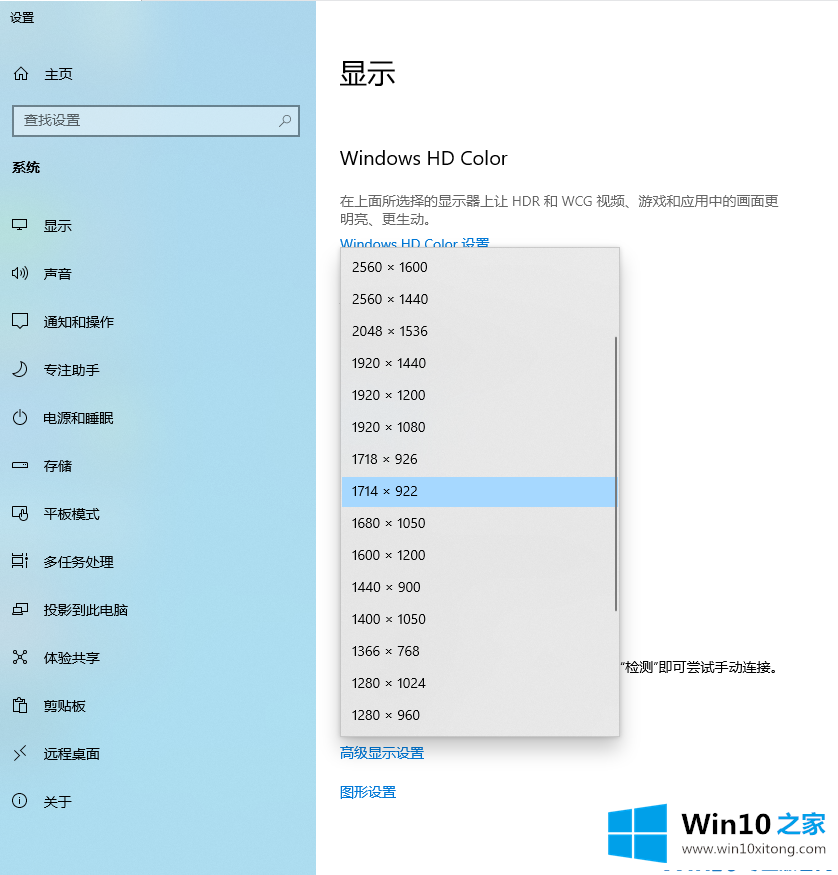Image resolution: width=838 pixels, height=875 pixels.
Task: Open the 关于 page
Action: click(x=57, y=802)
